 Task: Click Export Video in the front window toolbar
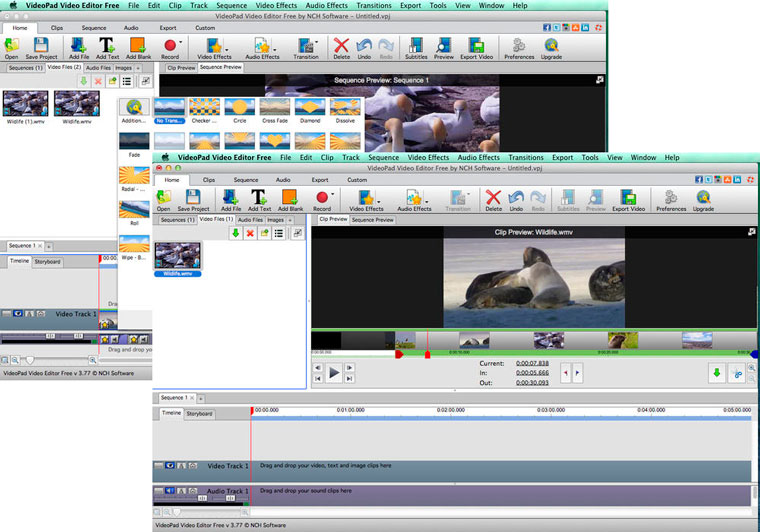coord(629,201)
